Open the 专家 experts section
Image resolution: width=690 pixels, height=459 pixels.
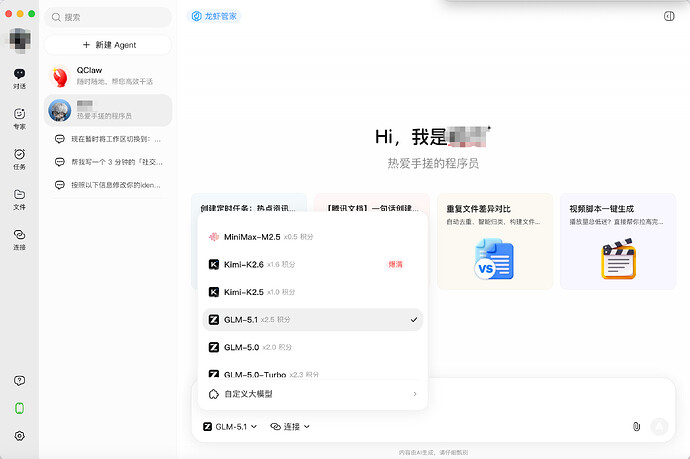tap(19, 119)
